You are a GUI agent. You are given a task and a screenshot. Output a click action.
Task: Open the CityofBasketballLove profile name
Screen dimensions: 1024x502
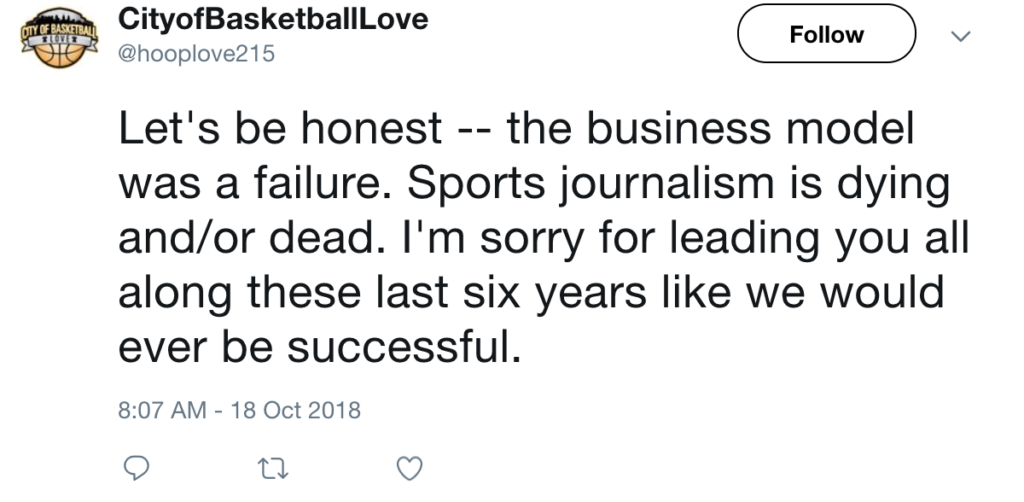coord(272,20)
